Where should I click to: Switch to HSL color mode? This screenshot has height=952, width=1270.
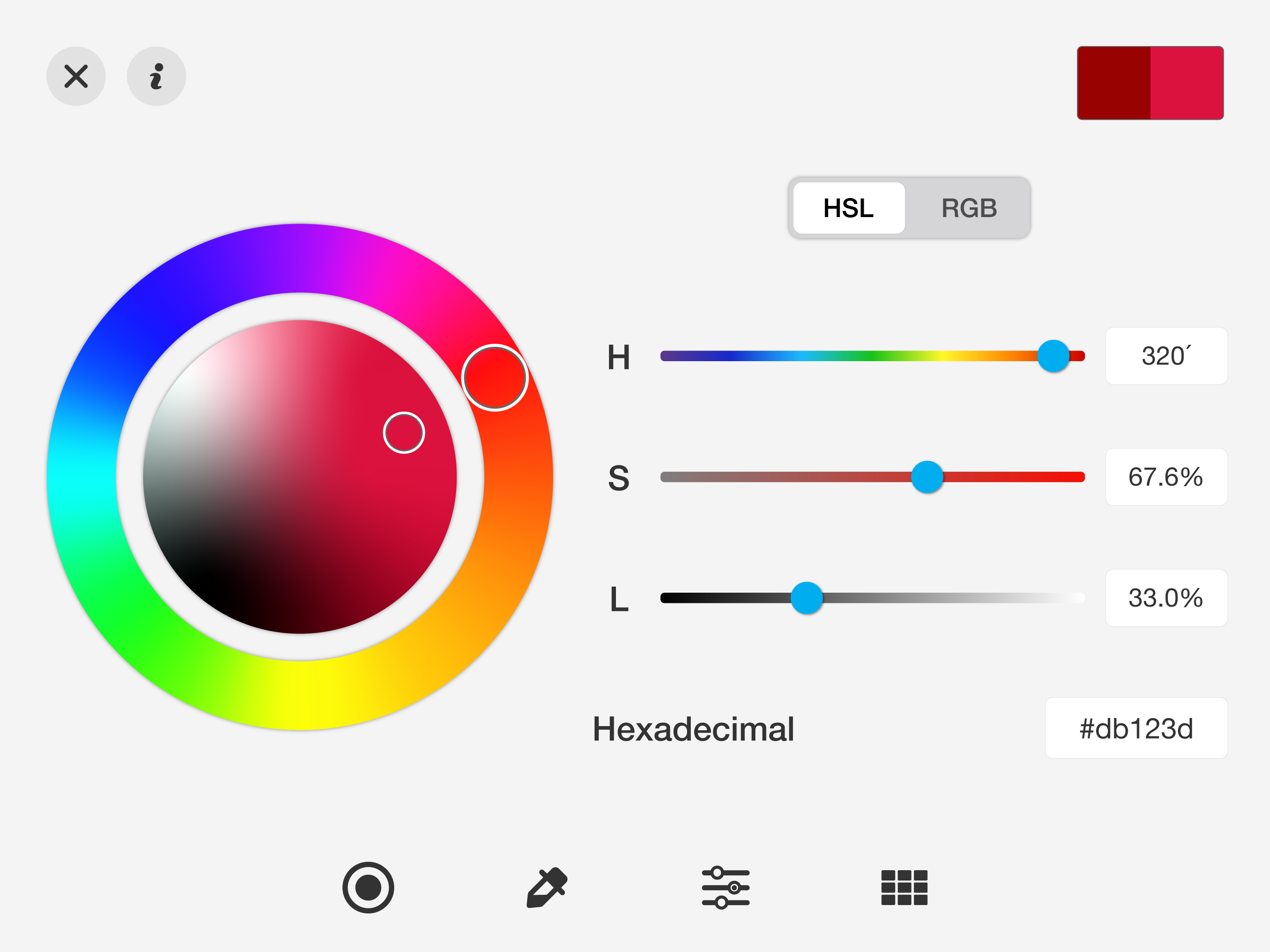point(848,208)
